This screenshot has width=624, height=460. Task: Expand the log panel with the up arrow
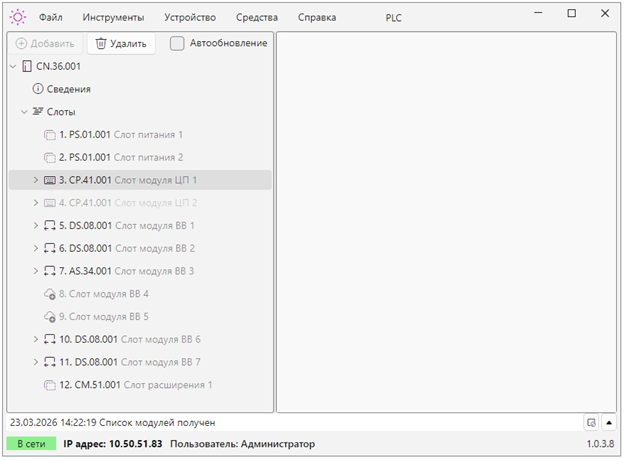point(609,422)
